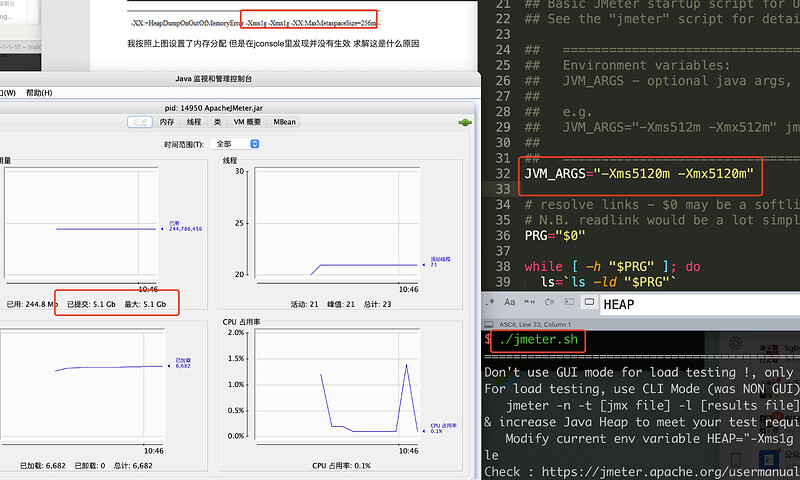Click the 最大: 5.1 Gb value
800x480 pixels.
(145, 304)
